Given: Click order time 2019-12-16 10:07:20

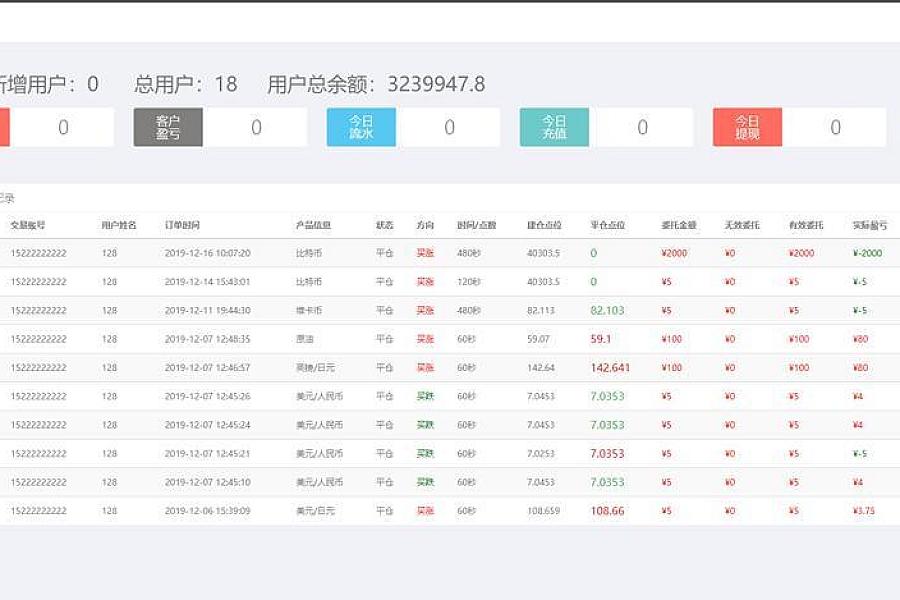Looking at the screenshot, I should click(x=207, y=253).
